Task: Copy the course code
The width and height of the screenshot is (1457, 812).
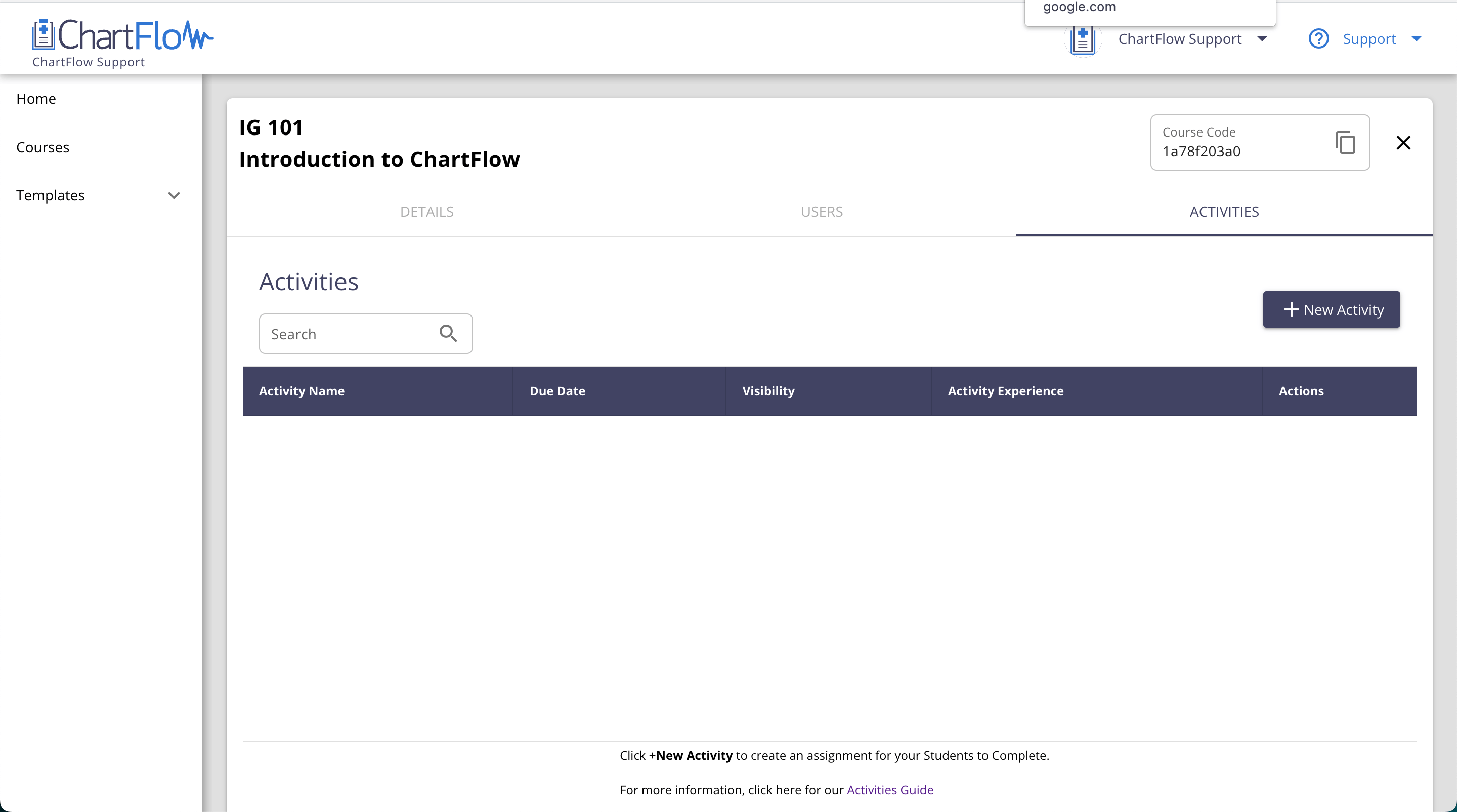Action: point(1345,143)
